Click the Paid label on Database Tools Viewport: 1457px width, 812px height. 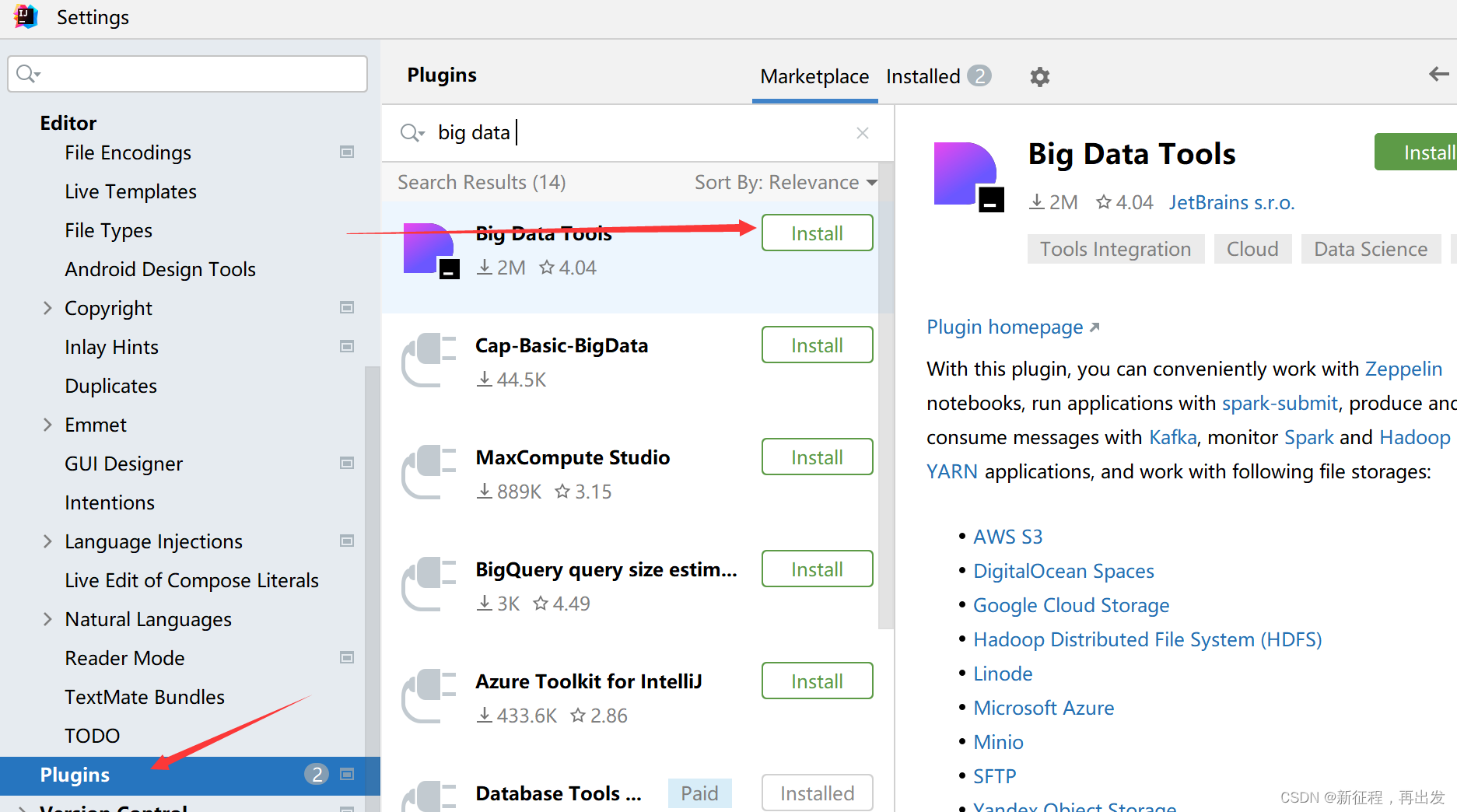pos(699,793)
